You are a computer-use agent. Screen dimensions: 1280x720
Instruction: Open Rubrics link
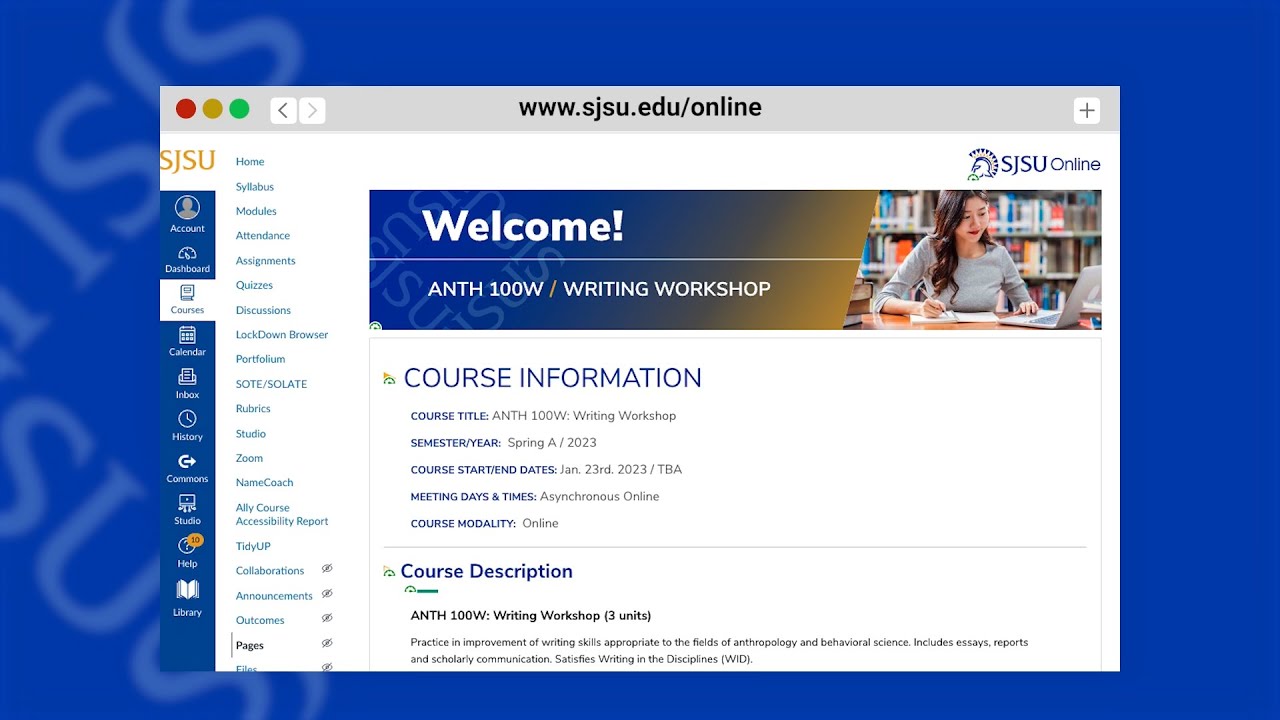(x=253, y=409)
